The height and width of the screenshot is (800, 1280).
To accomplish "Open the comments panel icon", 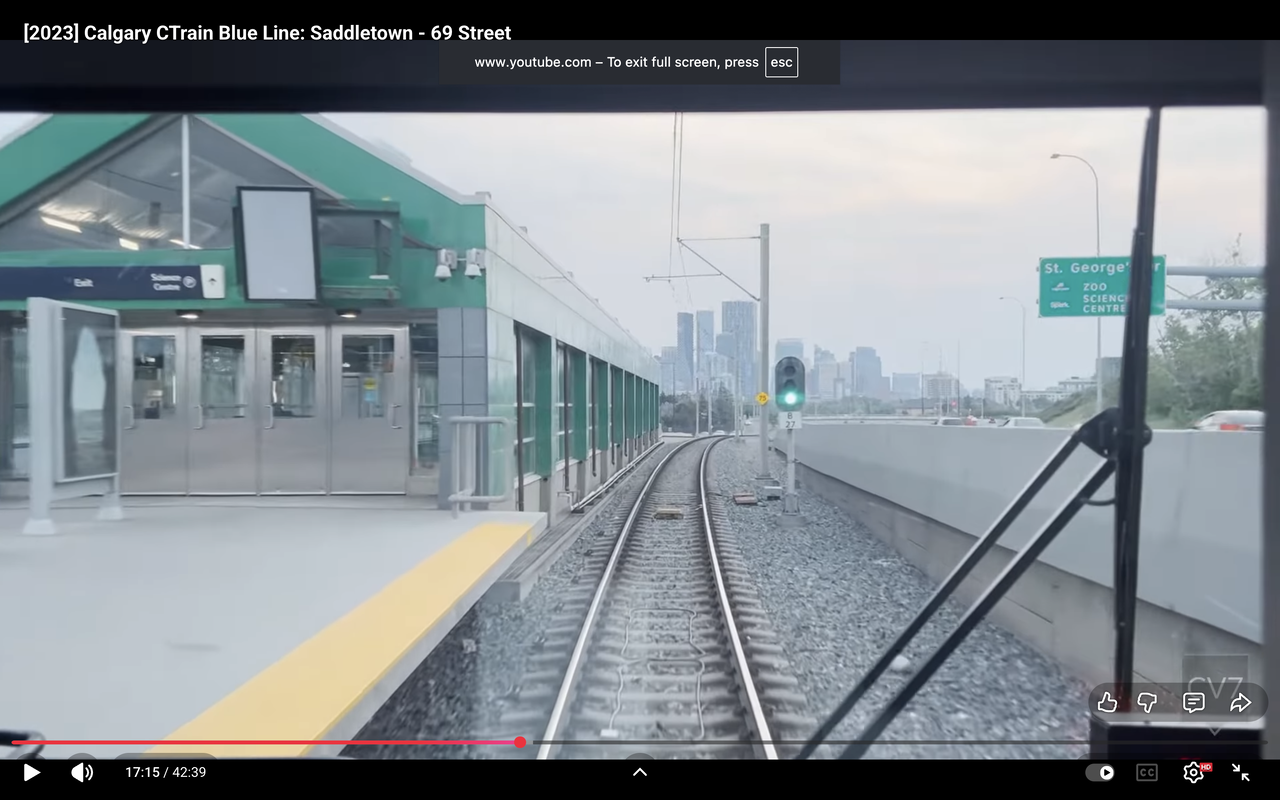I will tap(1193, 702).
